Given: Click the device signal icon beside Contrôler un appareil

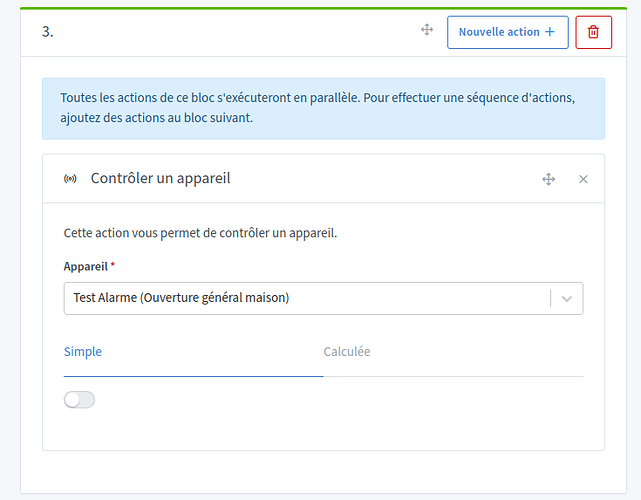Looking at the screenshot, I should click(70, 179).
